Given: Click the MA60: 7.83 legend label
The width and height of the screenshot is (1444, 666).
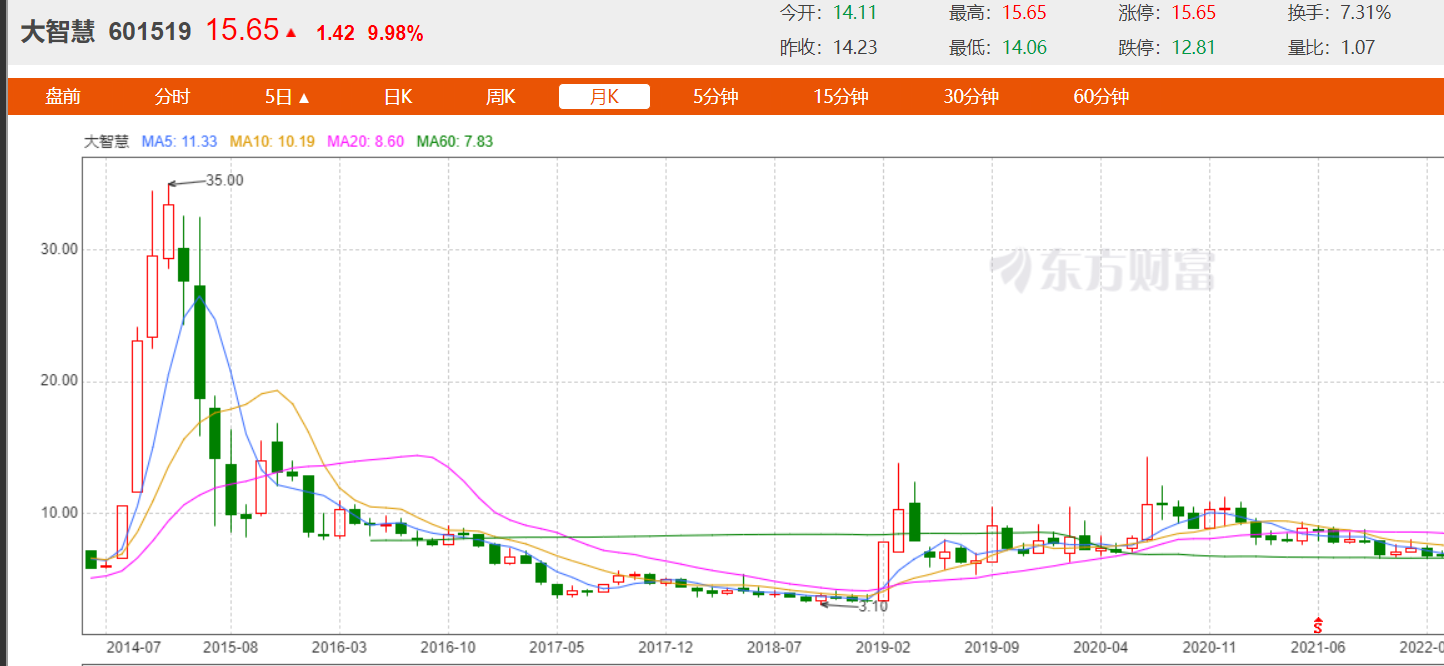Looking at the screenshot, I should coord(455,142).
